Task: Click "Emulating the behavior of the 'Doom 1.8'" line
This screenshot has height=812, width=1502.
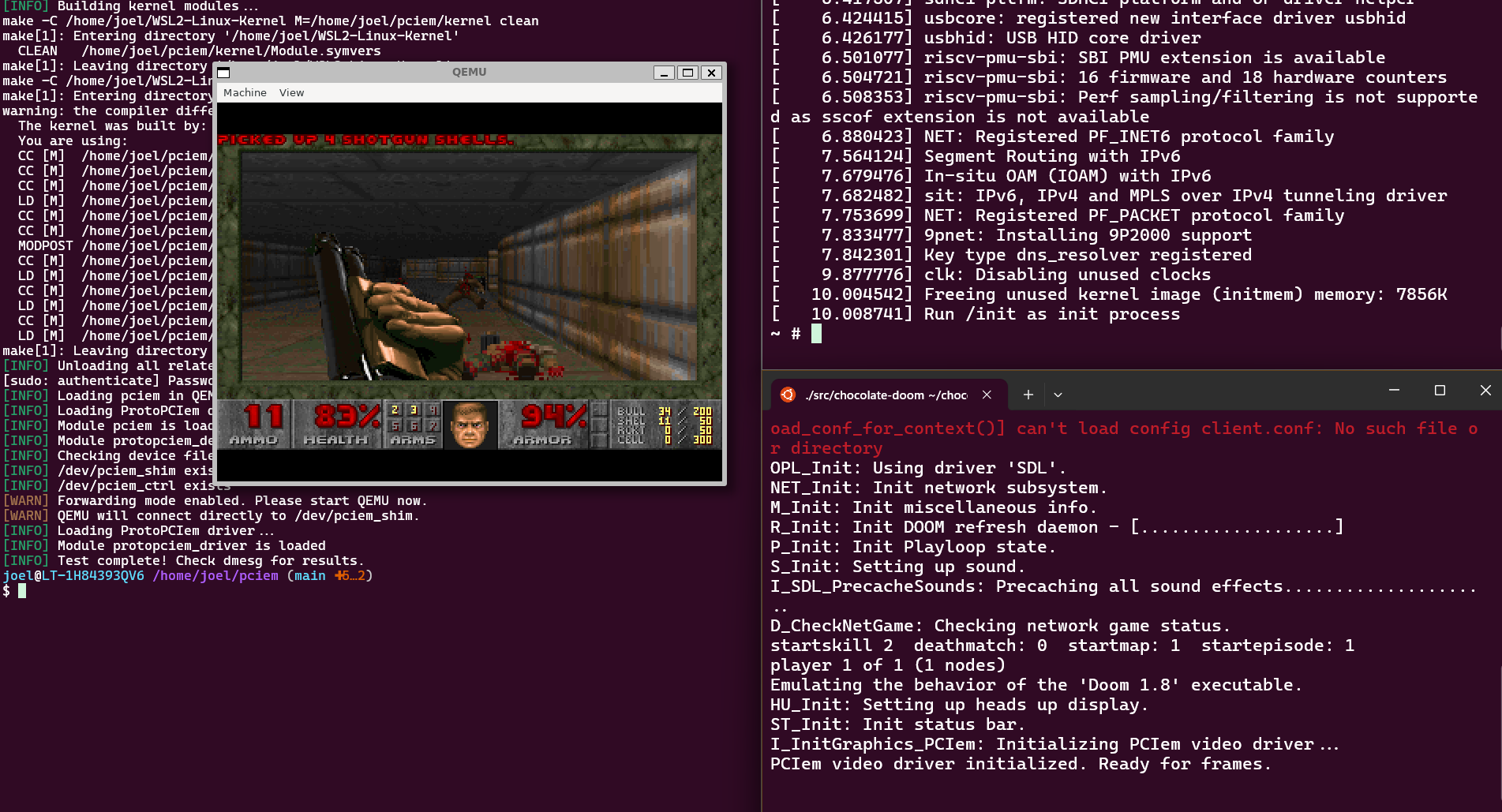Action: pyautogui.click(x=1037, y=685)
